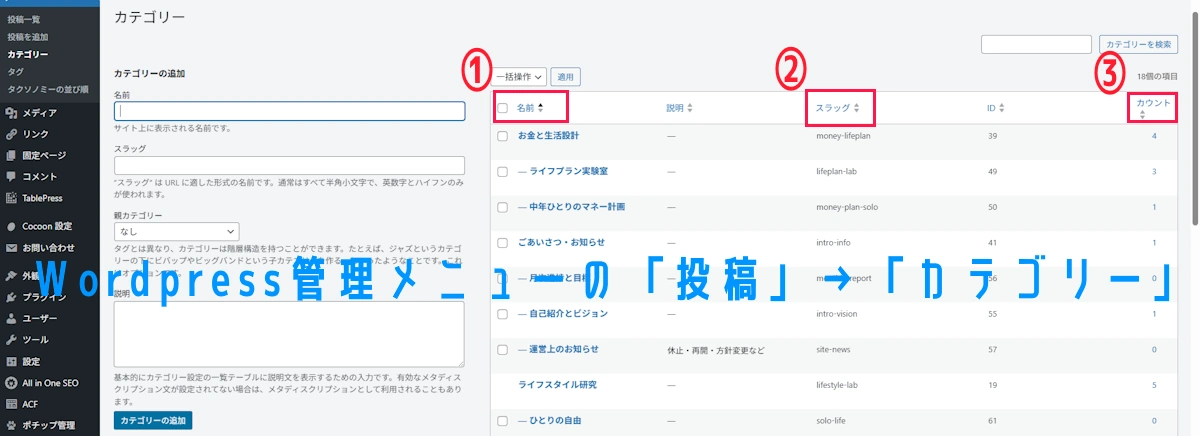Click the Cocoon 設定 circle icon

11,226
